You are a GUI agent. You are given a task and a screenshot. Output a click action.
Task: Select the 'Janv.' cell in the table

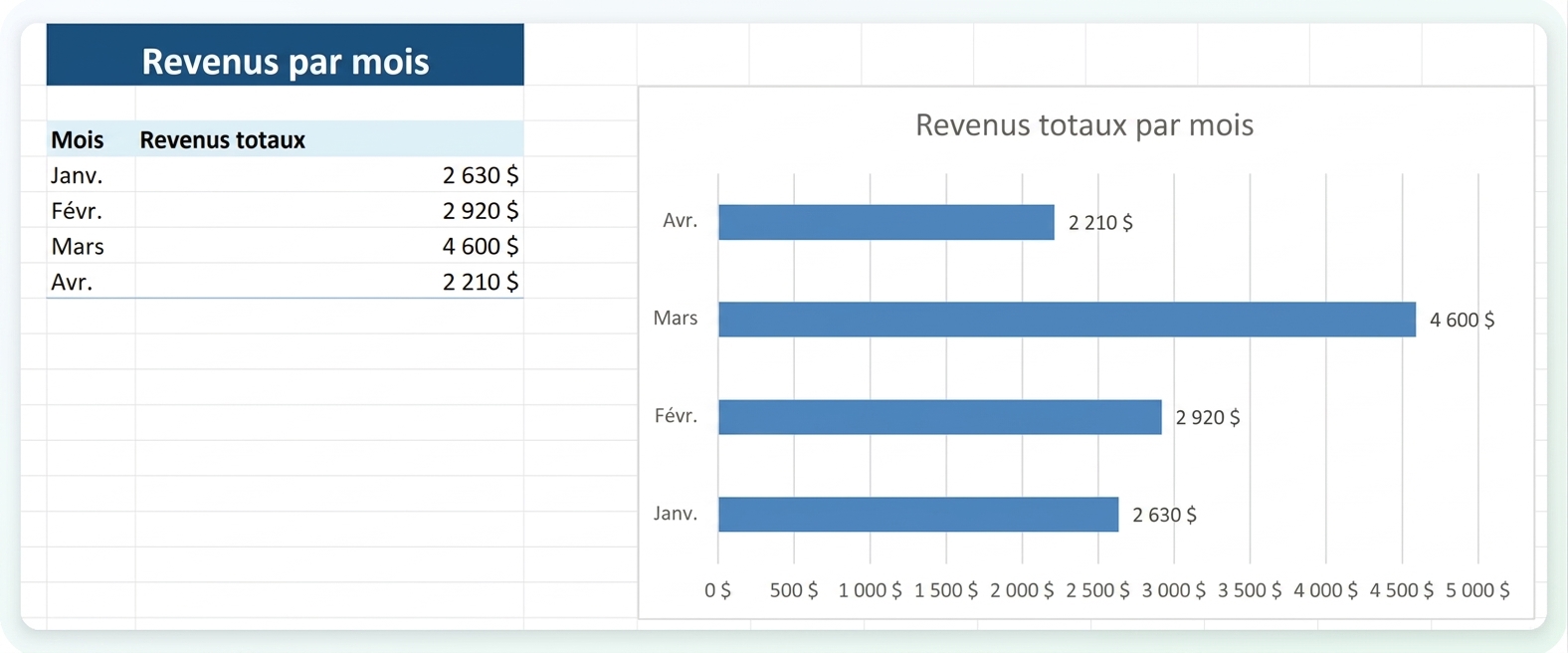coord(91,175)
